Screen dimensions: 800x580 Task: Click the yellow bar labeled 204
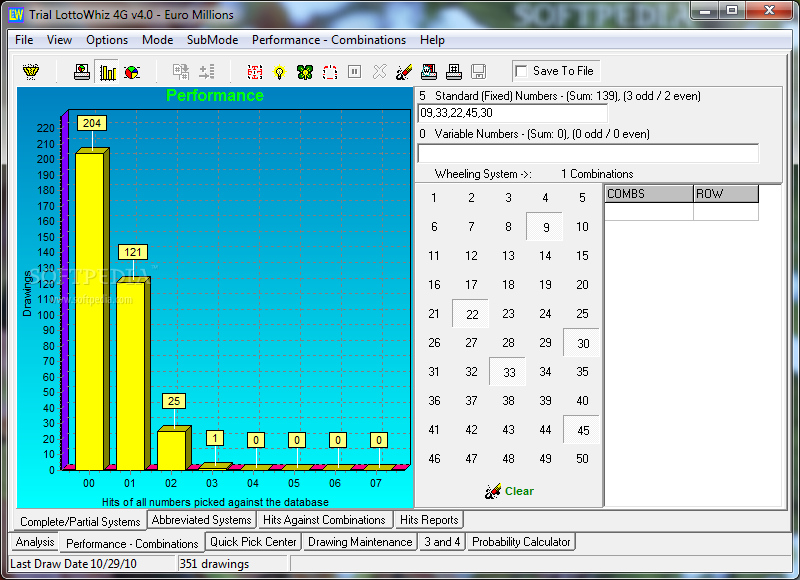(x=92, y=309)
